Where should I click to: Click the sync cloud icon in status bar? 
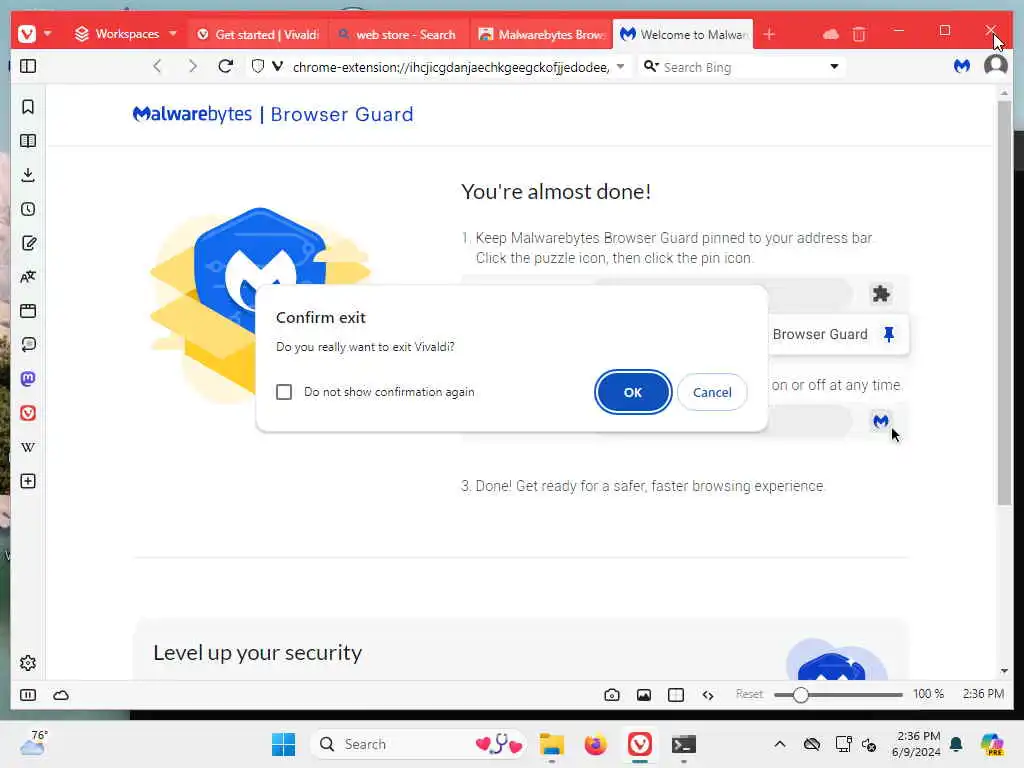(61, 695)
